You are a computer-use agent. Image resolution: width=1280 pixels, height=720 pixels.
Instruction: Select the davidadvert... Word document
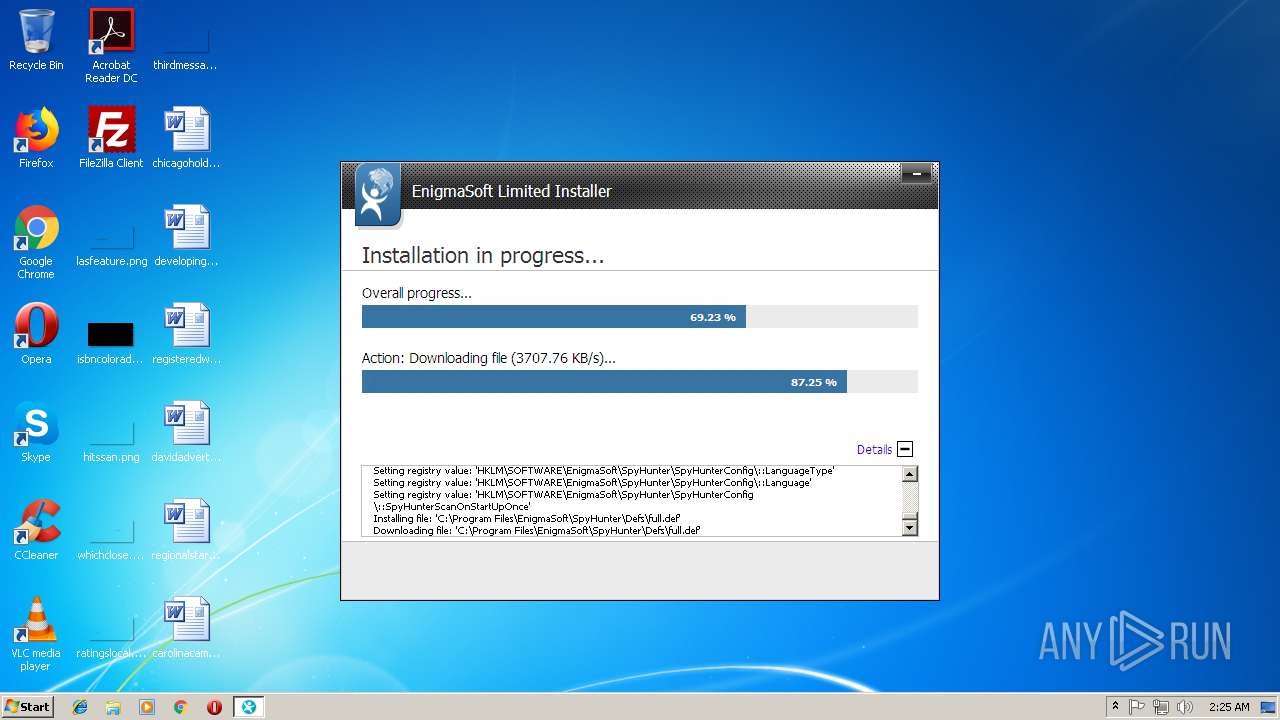(186, 431)
